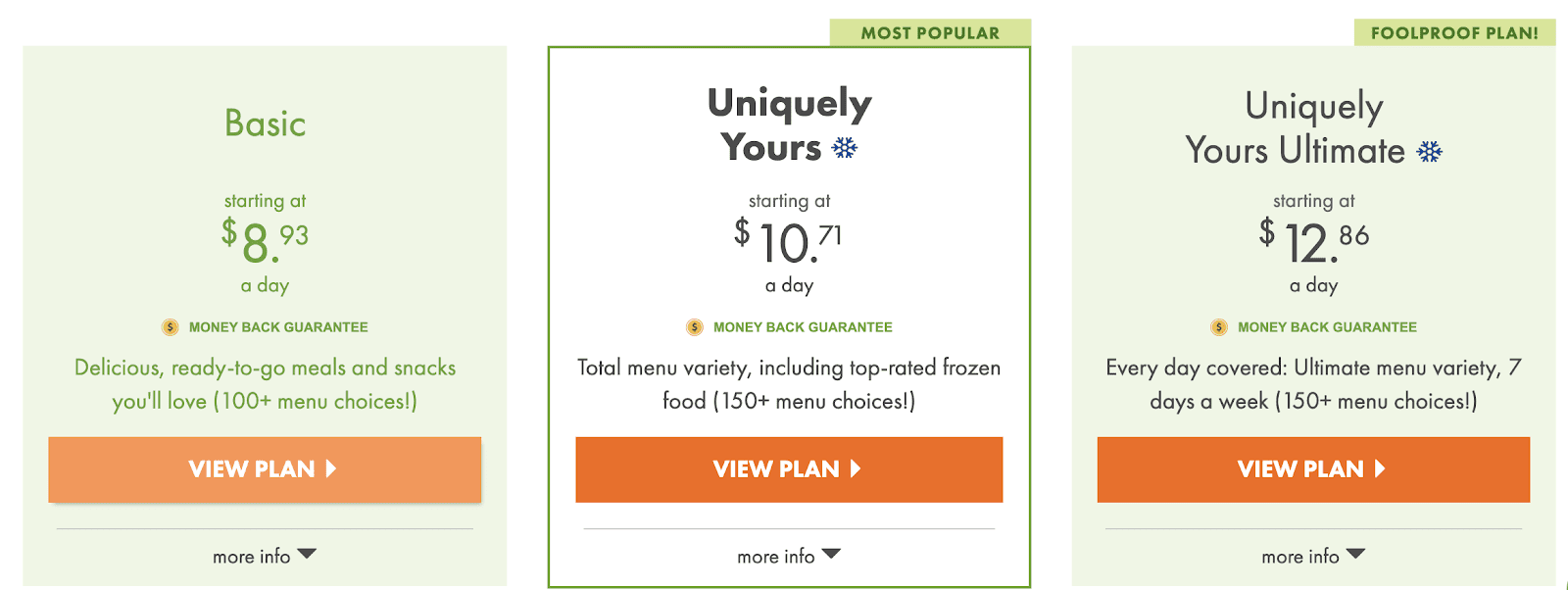
Task: Select the Most Popular badge tab
Action: (930, 32)
